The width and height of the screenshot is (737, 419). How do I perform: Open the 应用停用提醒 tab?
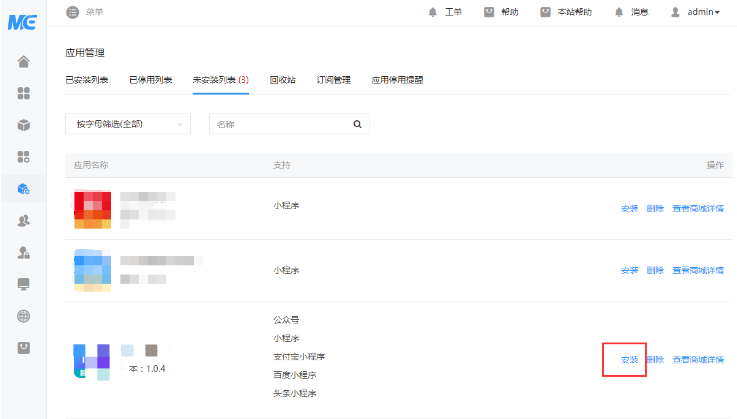[x=397, y=79]
